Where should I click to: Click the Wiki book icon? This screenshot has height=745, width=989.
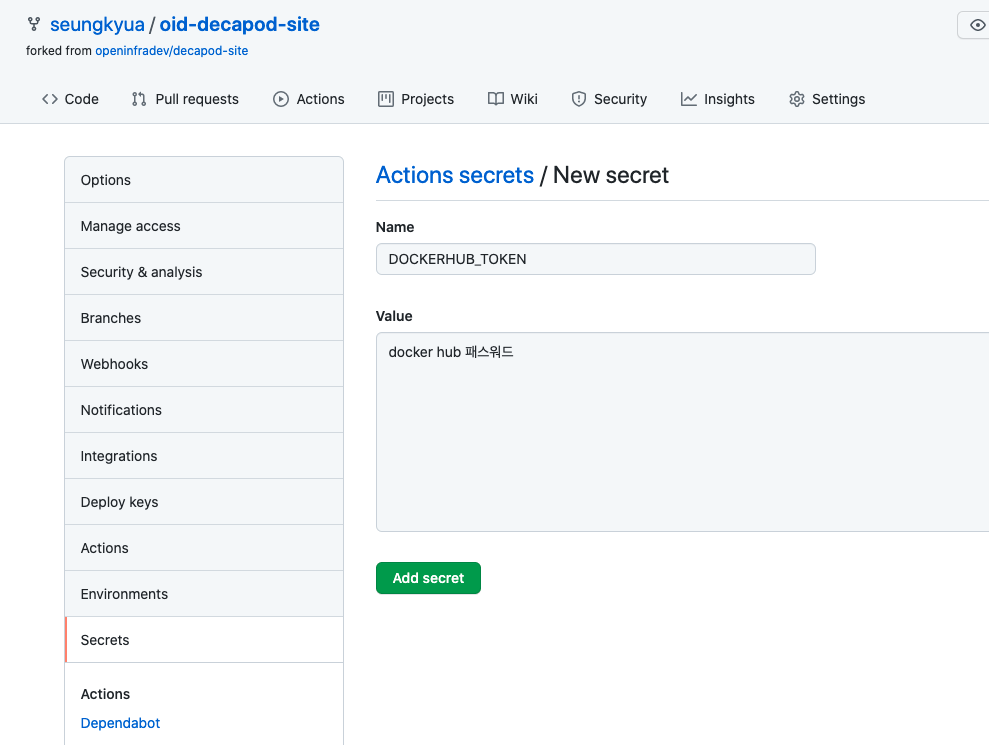point(496,99)
